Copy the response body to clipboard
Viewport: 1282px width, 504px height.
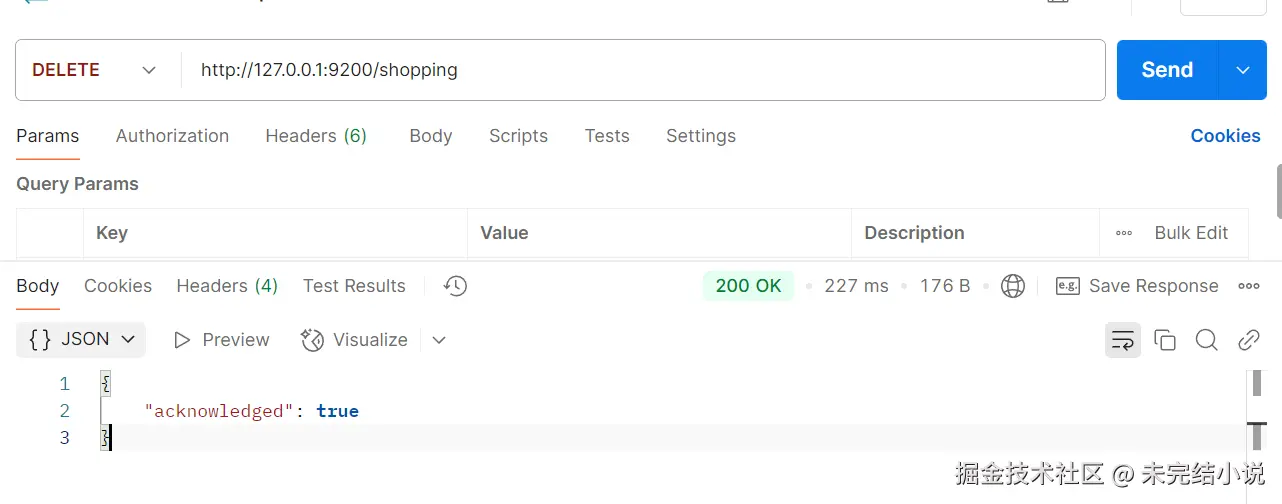(x=1165, y=340)
